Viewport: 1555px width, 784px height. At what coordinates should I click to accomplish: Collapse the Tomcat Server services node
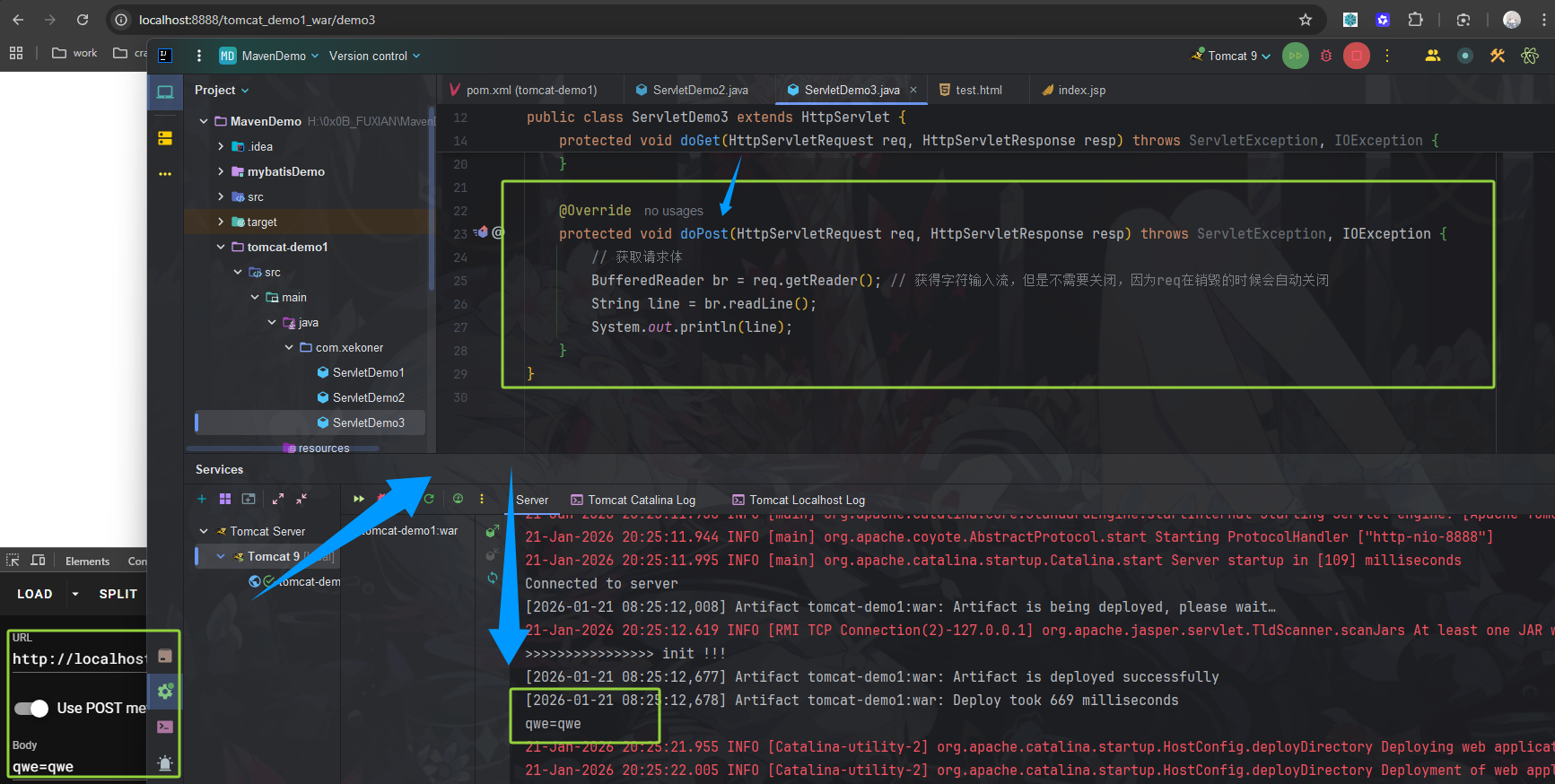(204, 531)
